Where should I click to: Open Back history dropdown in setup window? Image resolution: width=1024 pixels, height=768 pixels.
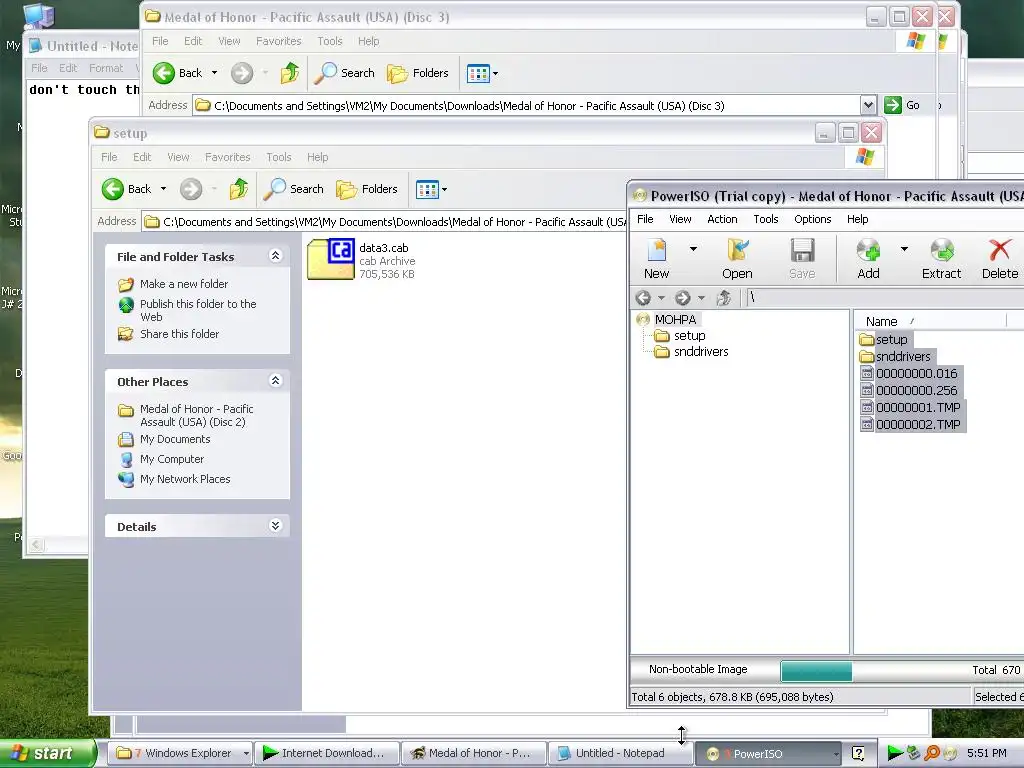[x=163, y=189]
